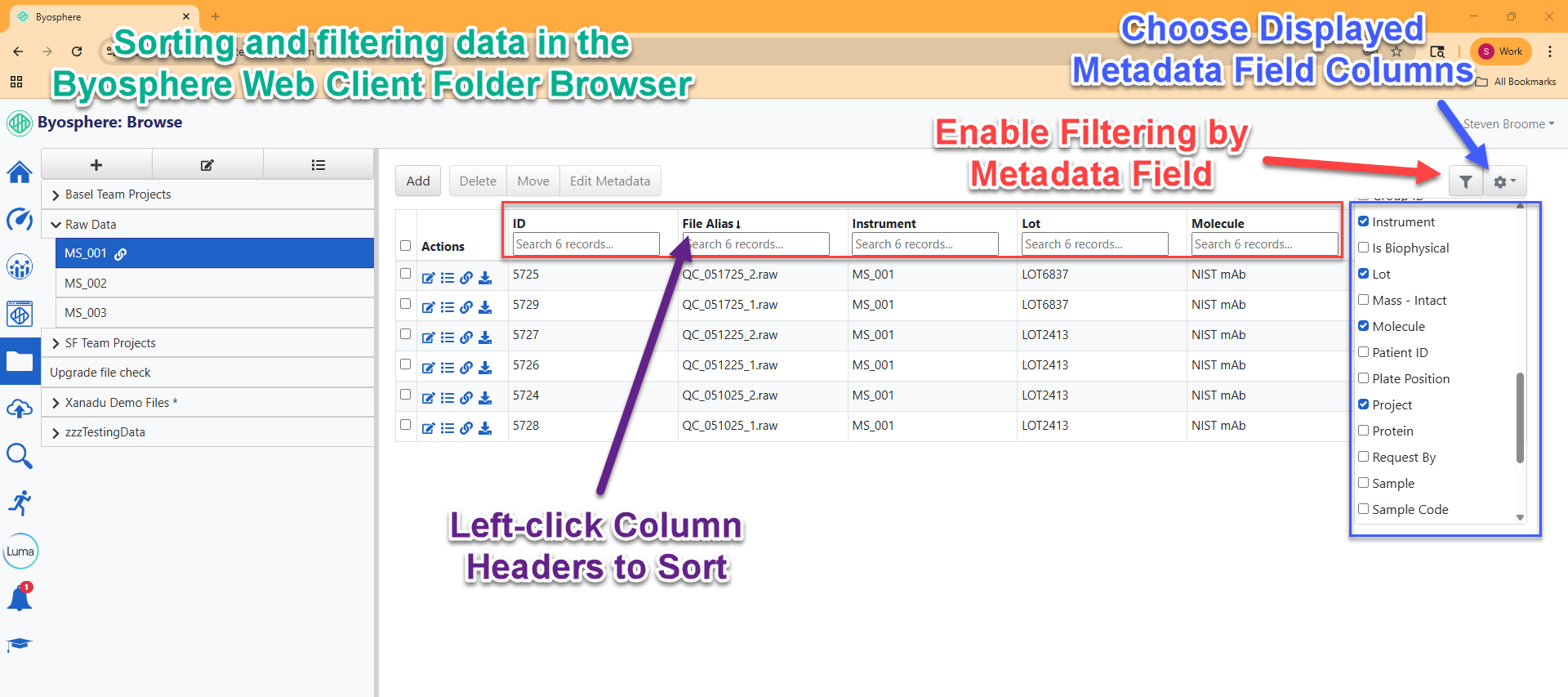Sort by the Instrument column header
Viewport: 1568px width, 697px height.
click(x=884, y=224)
